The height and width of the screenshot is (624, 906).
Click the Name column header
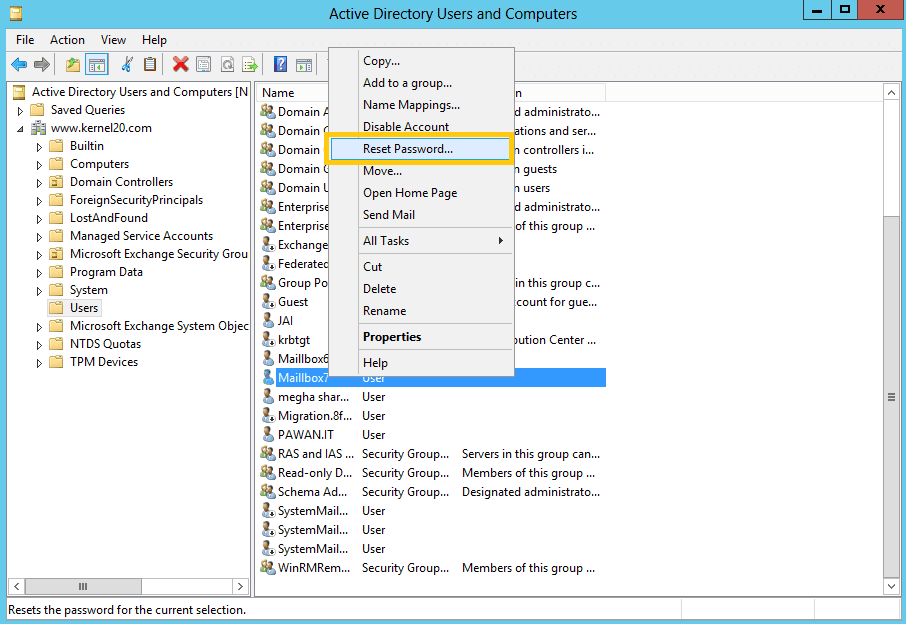pos(294,92)
